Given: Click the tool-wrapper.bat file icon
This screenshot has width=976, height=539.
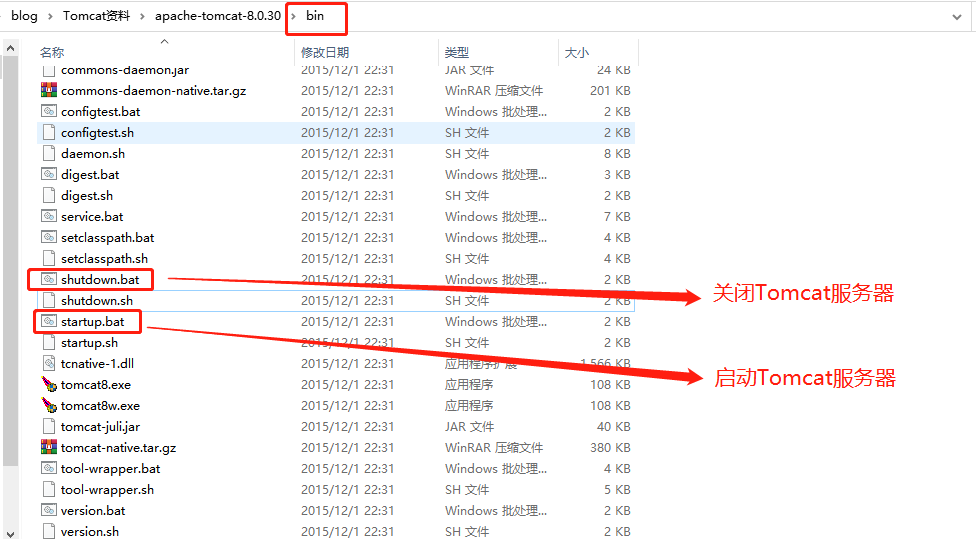Looking at the screenshot, I should [49, 468].
